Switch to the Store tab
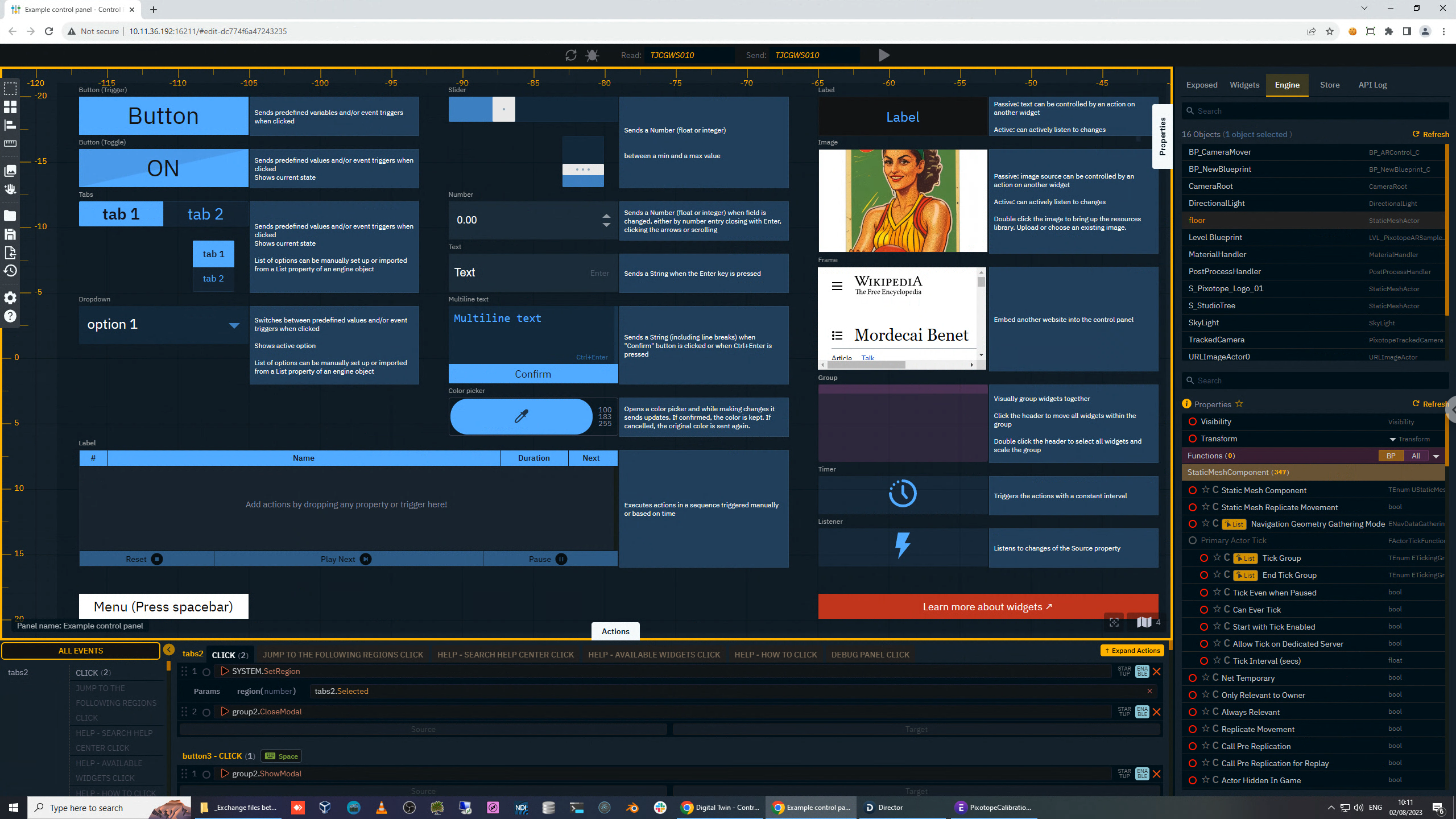 [1330, 84]
